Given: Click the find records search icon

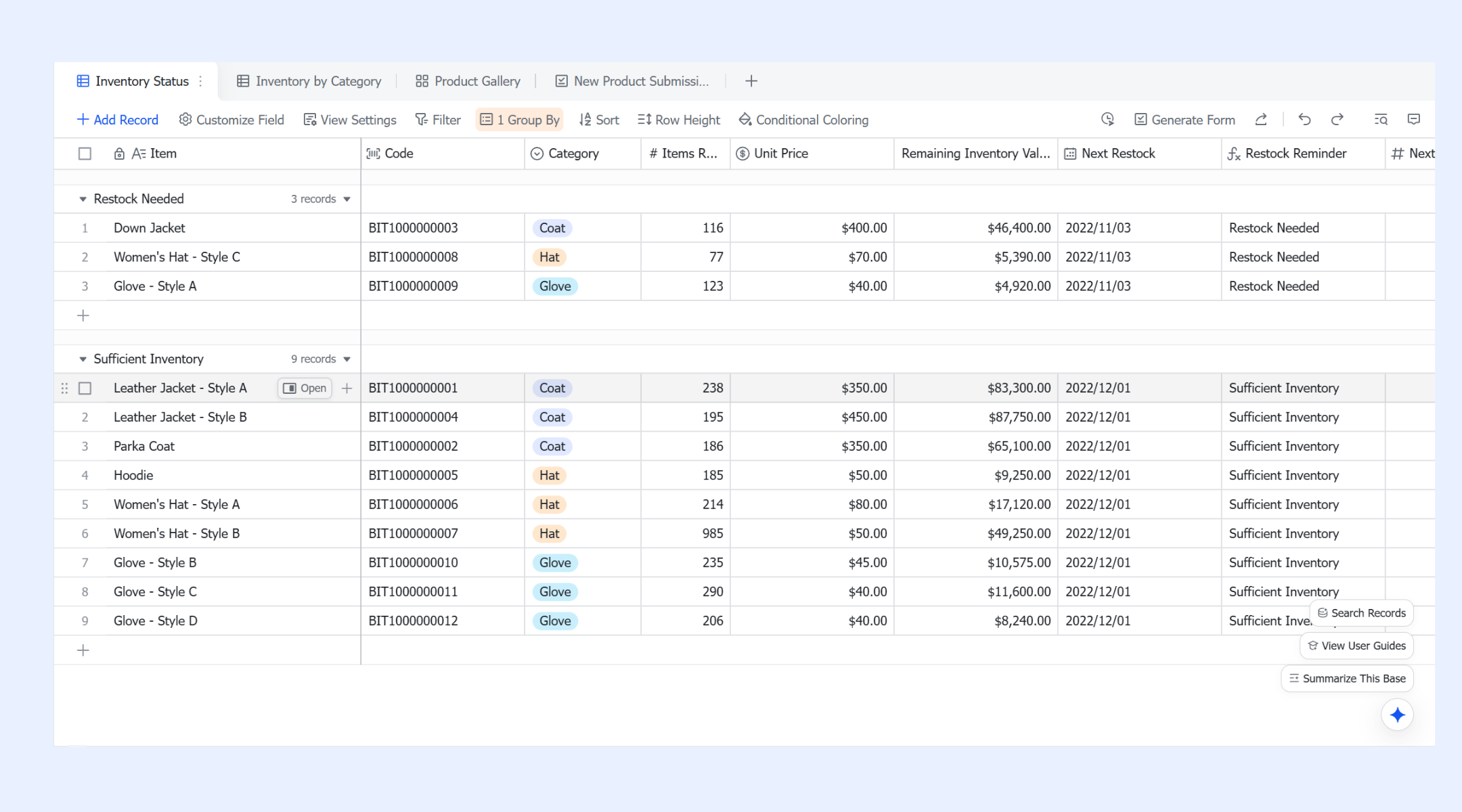Looking at the screenshot, I should pyautogui.click(x=1381, y=120).
